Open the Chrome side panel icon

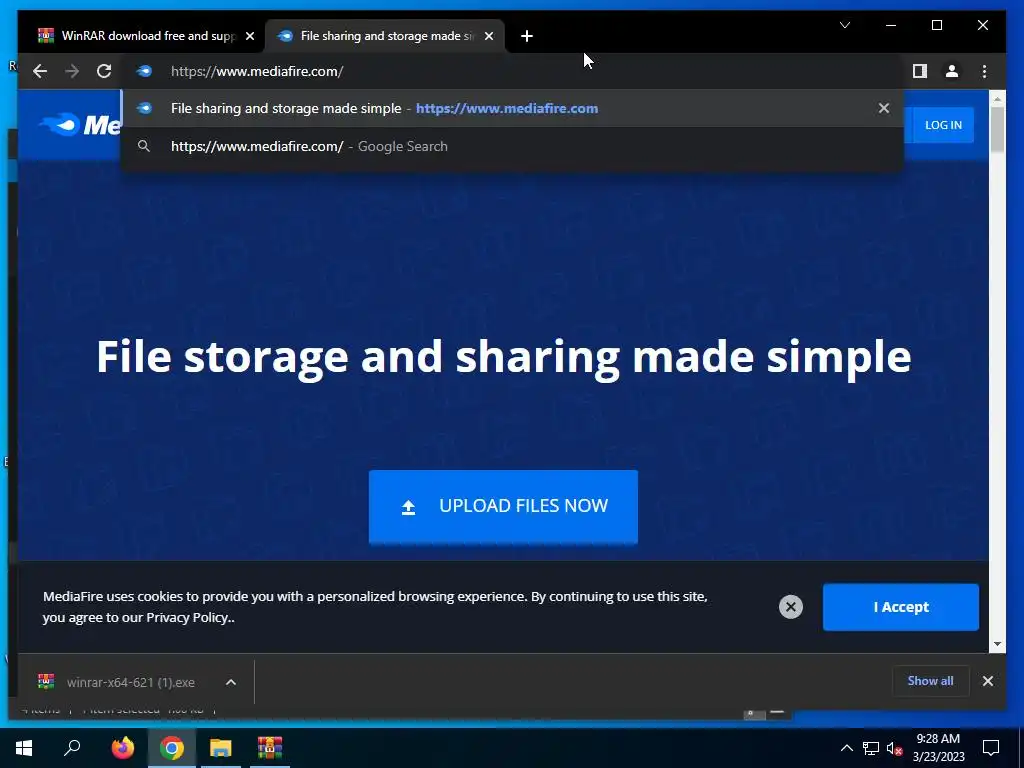(920, 71)
